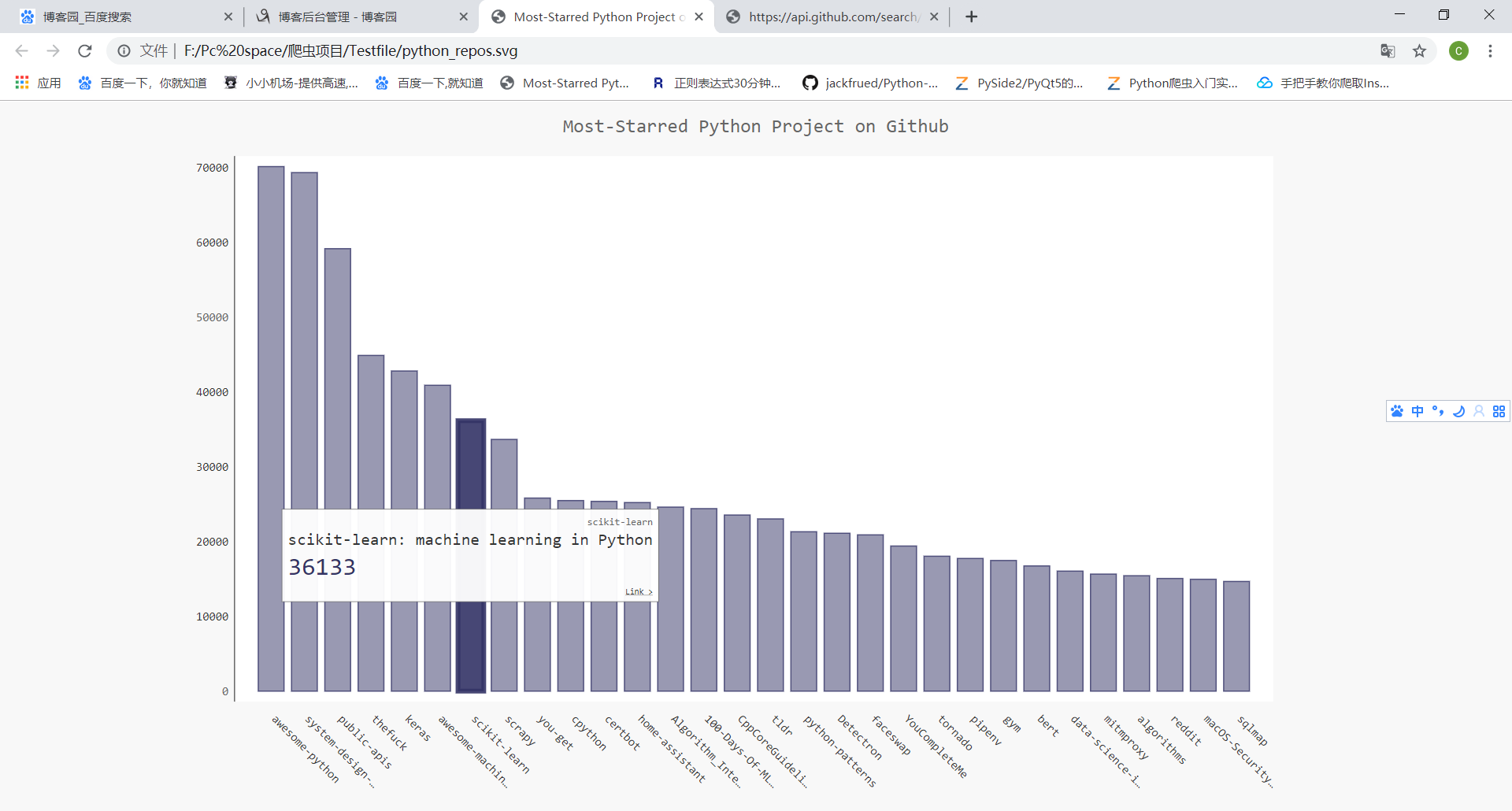Screen dimensions: 1512x811
Task: Toggle punctuation mode in IME toolbar
Action: [1438, 411]
